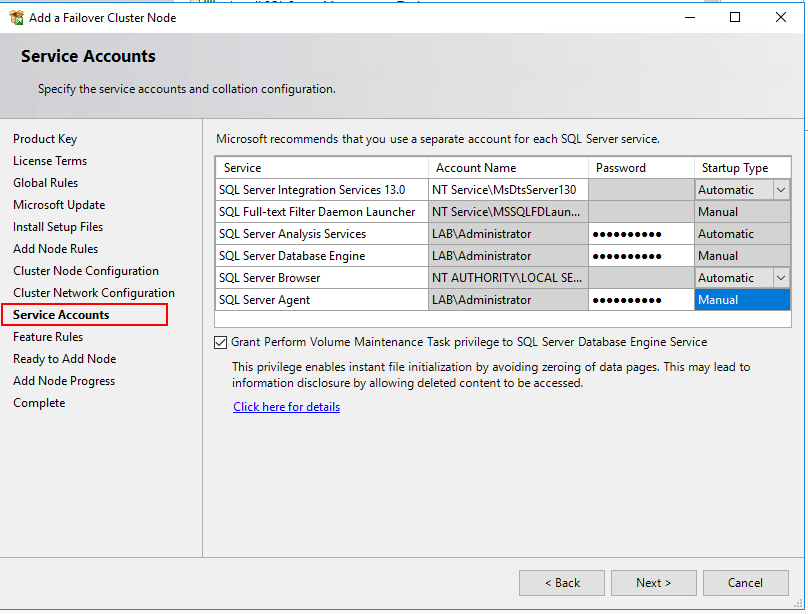Click the Back button
Viewport: 808px width, 614px height.
click(x=562, y=583)
